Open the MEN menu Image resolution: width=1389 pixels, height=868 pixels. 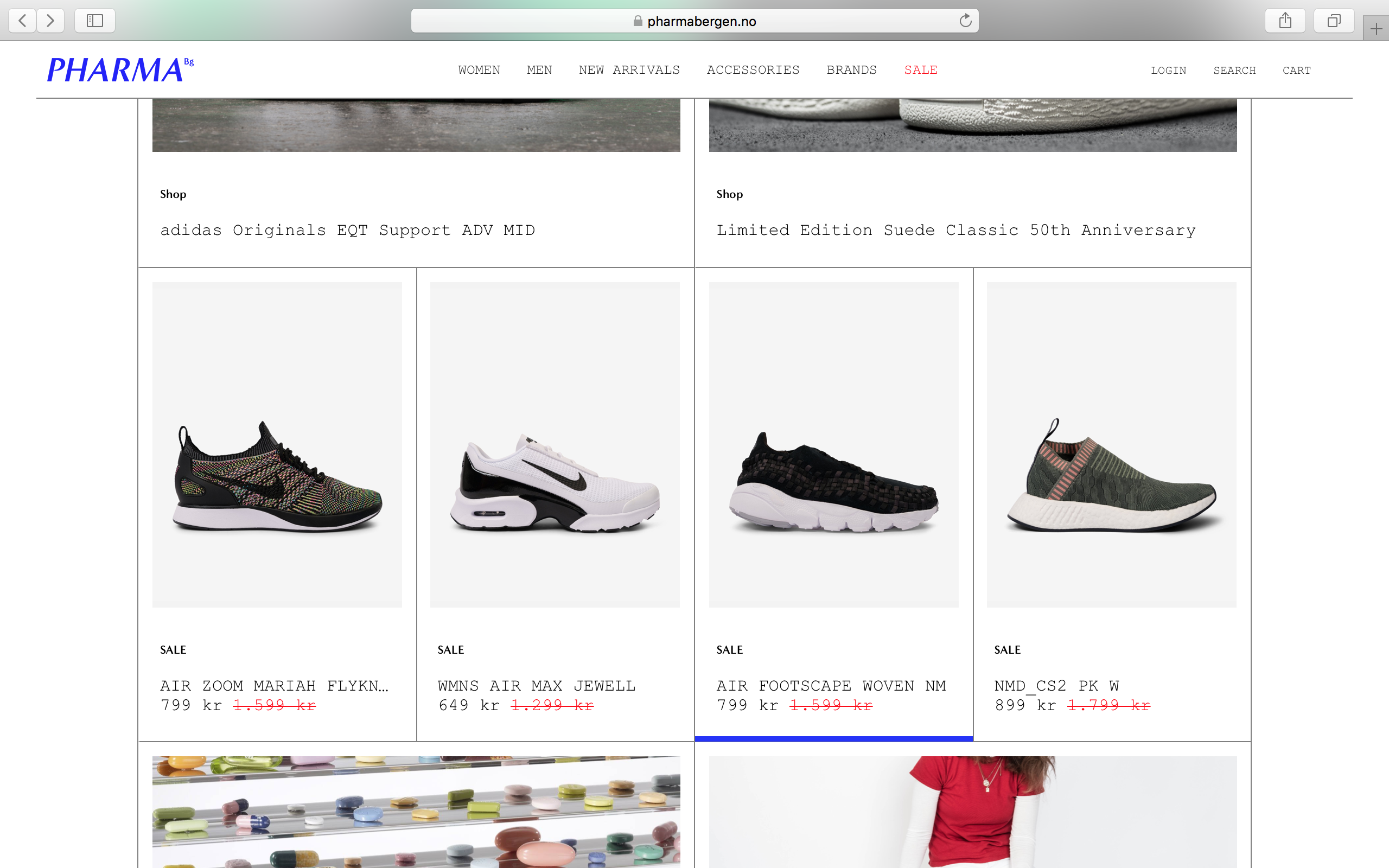[539, 70]
